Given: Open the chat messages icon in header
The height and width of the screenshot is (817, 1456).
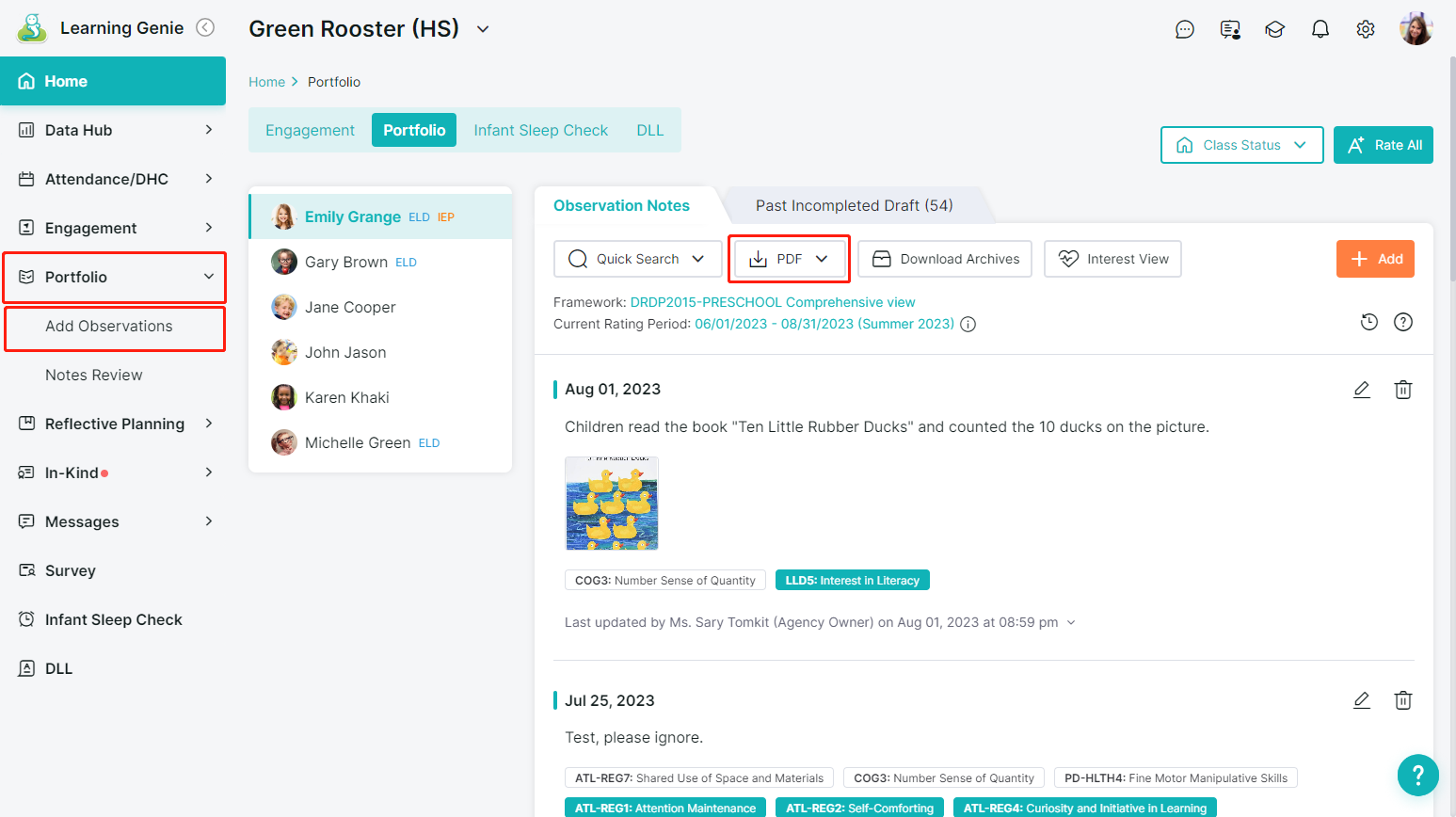Looking at the screenshot, I should pyautogui.click(x=1185, y=29).
